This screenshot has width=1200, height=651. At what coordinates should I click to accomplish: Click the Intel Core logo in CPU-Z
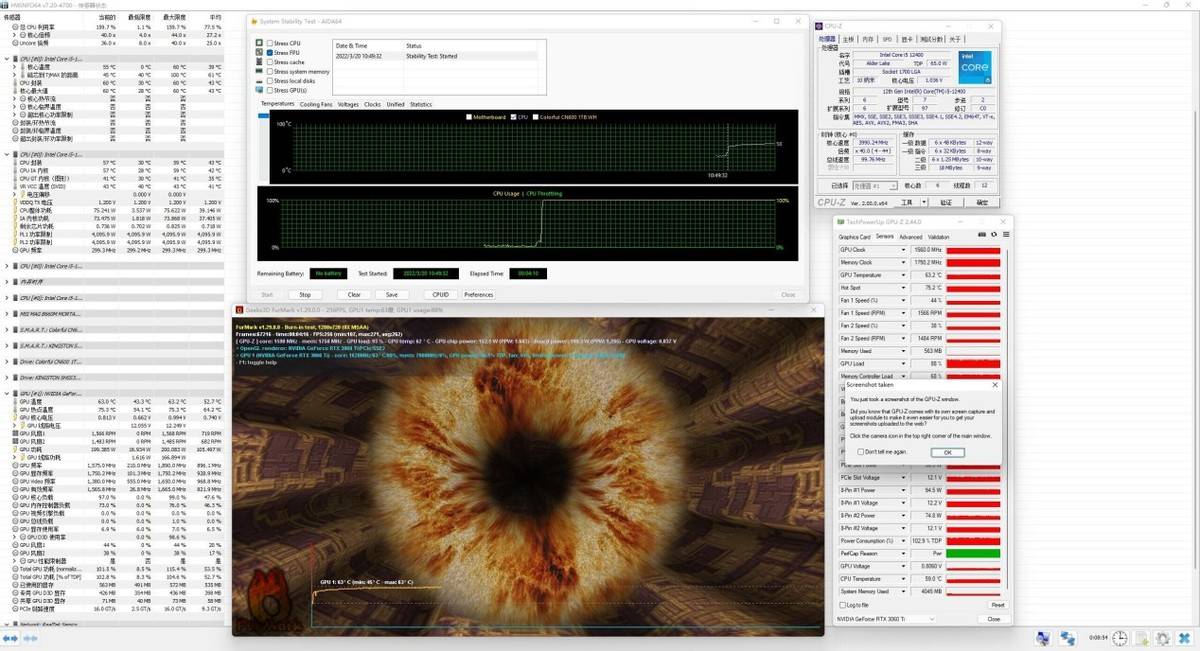[973, 65]
